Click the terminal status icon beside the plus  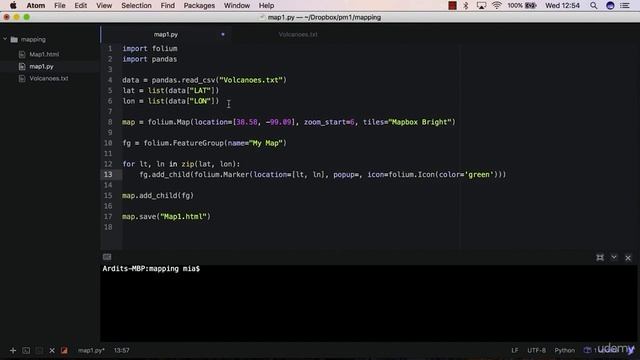click(26, 350)
